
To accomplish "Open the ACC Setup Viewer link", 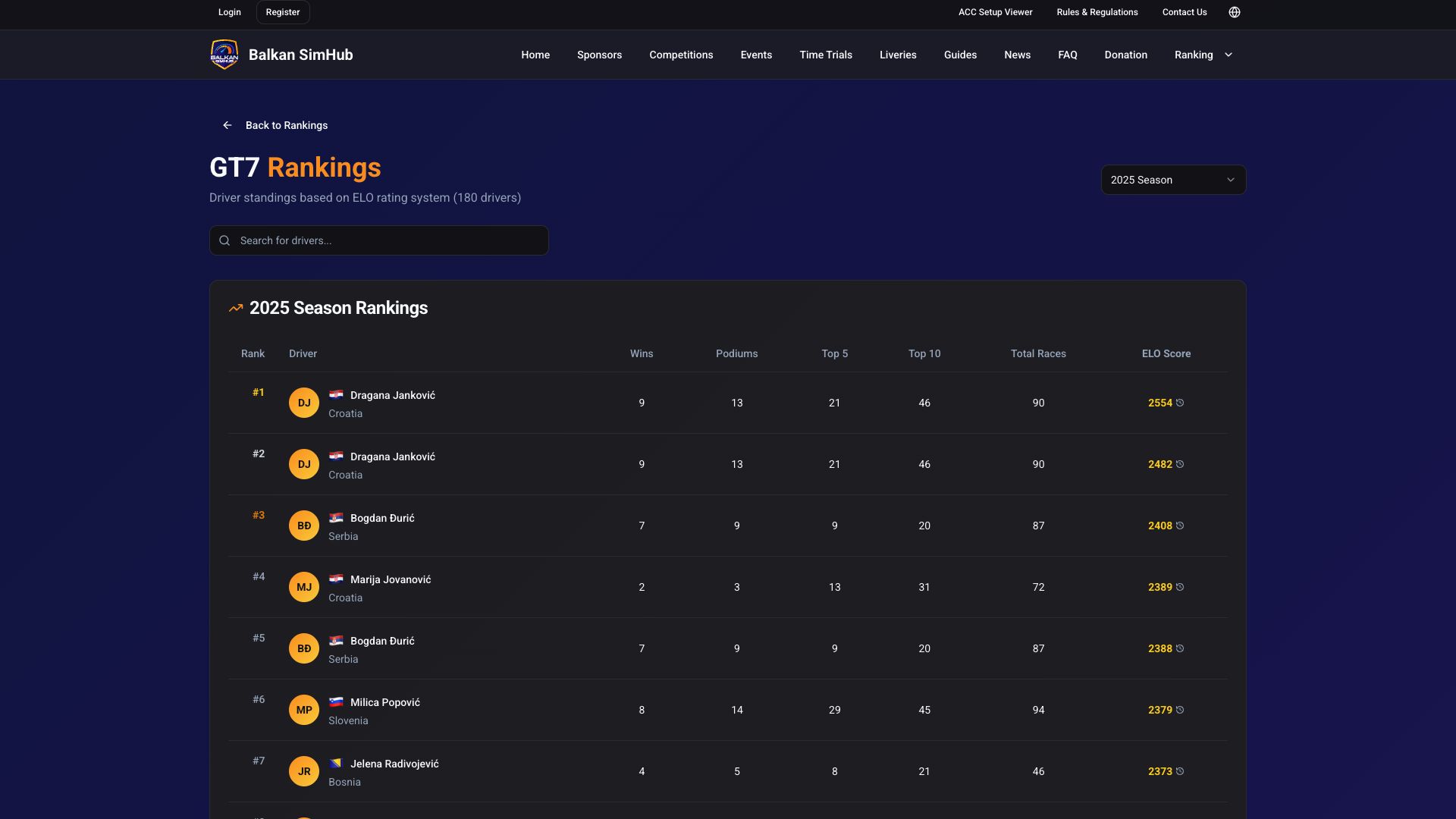I will point(995,12).
